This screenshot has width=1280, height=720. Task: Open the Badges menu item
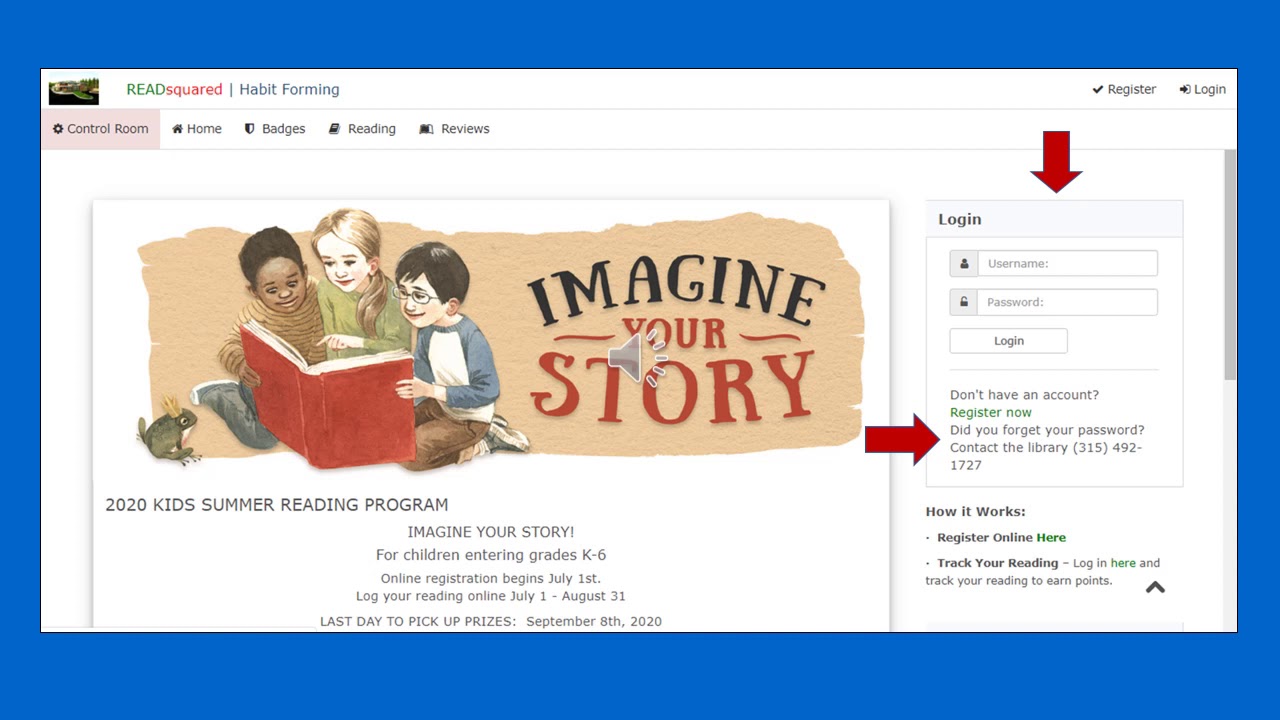click(x=275, y=129)
